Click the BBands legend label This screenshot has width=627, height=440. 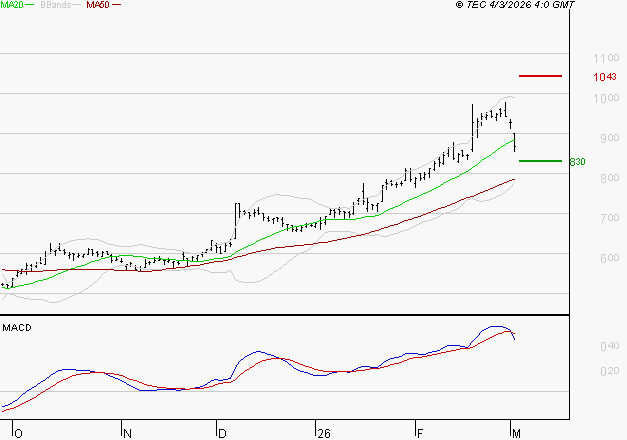tap(56, 5)
